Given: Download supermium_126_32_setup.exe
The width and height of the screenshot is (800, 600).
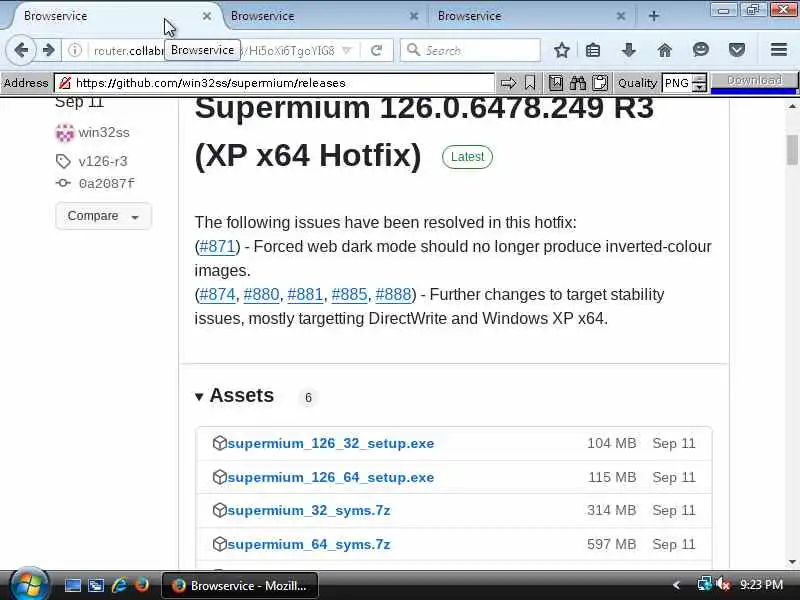Looking at the screenshot, I should [x=331, y=443].
